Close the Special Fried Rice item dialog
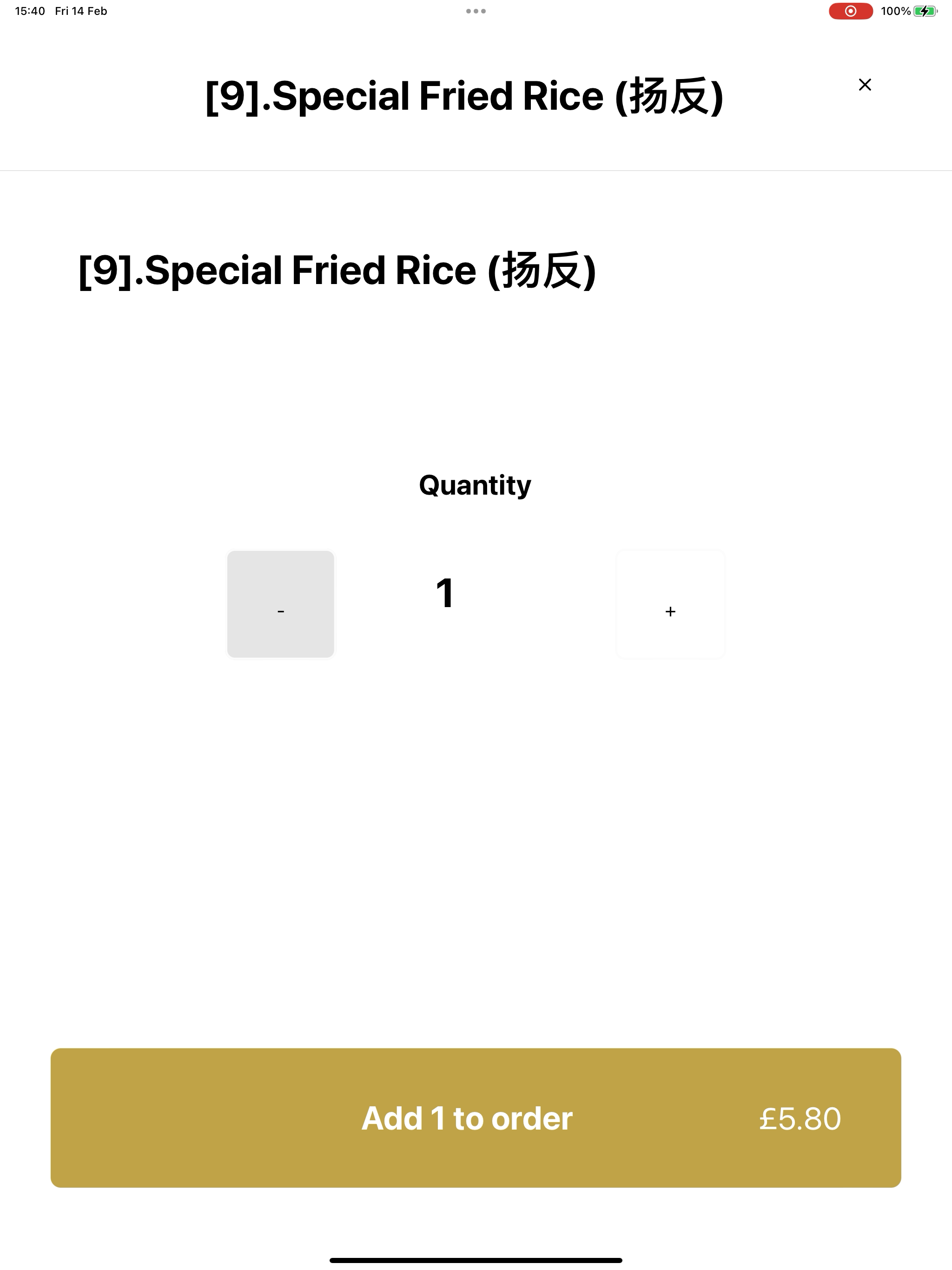Screen dimensions: 952x1270 865,85
